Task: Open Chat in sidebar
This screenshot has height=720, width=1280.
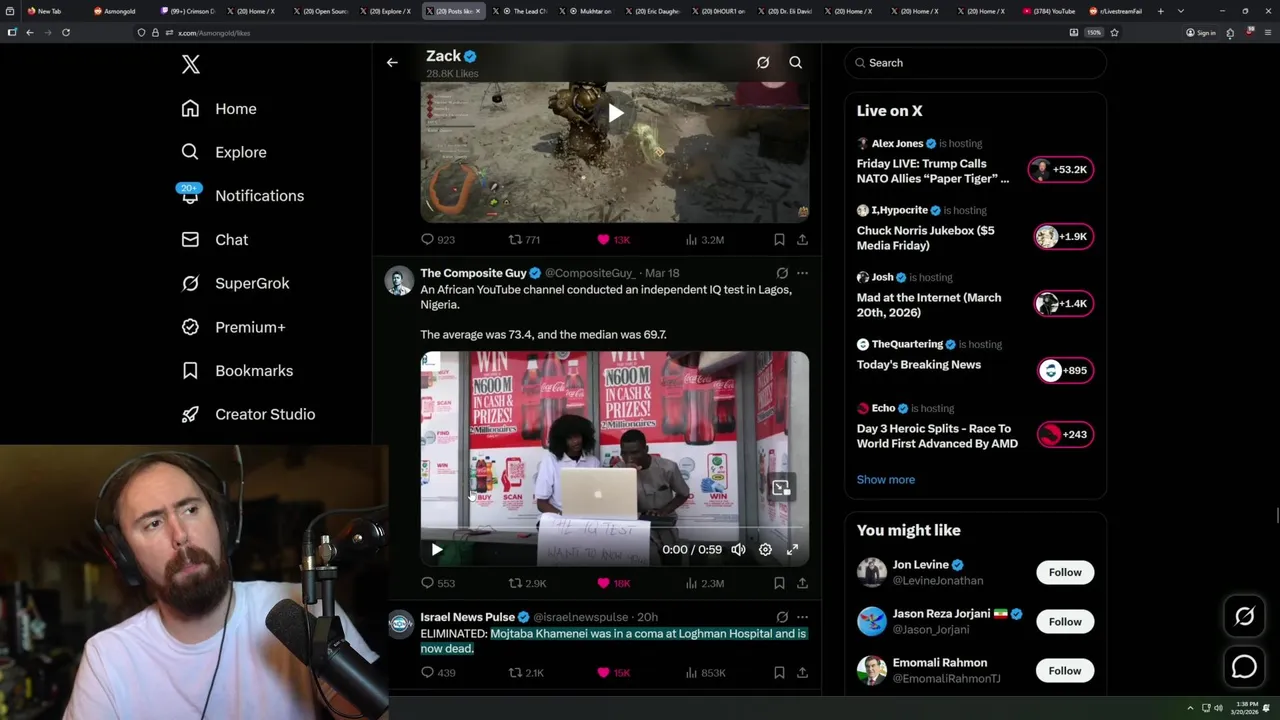Action: point(213,240)
